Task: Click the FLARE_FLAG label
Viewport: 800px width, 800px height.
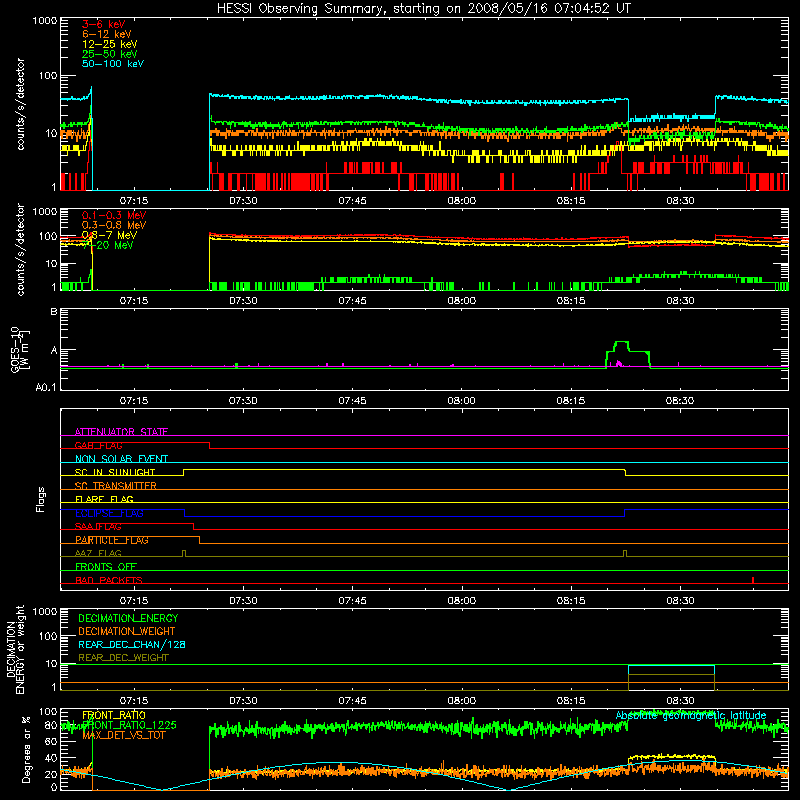Action: [x=104, y=499]
